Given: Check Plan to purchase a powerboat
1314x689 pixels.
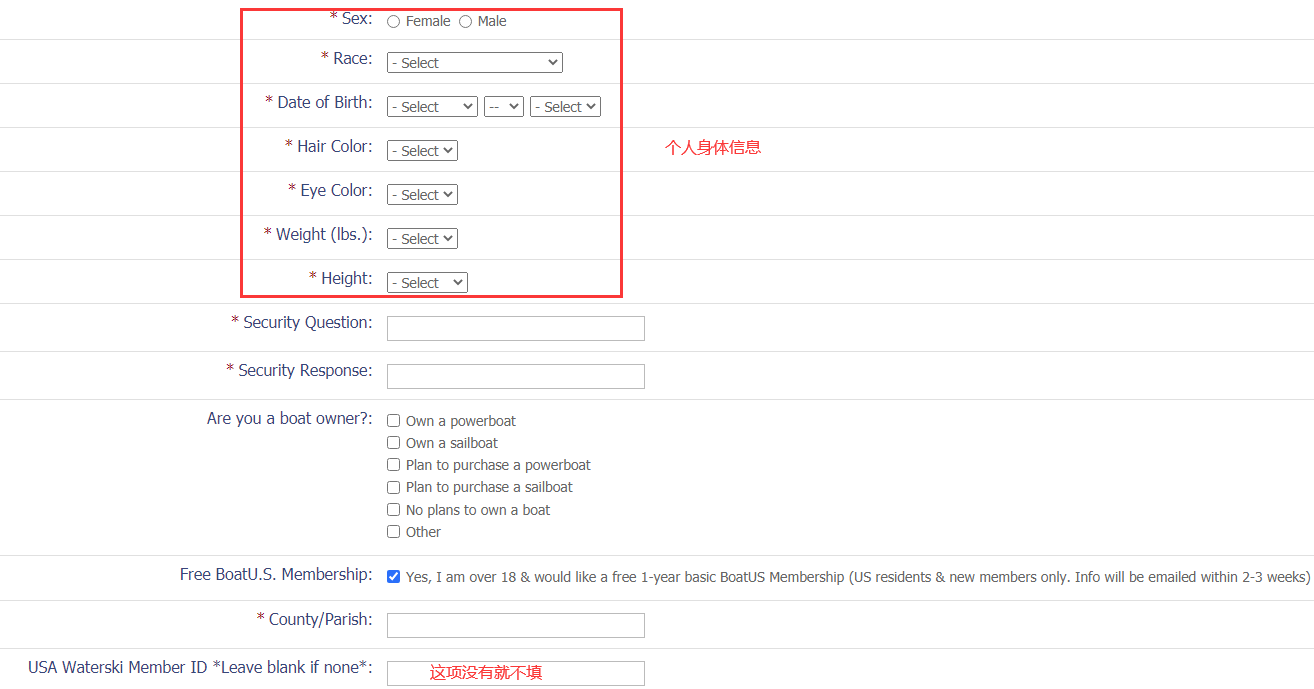Looking at the screenshot, I should (x=394, y=465).
